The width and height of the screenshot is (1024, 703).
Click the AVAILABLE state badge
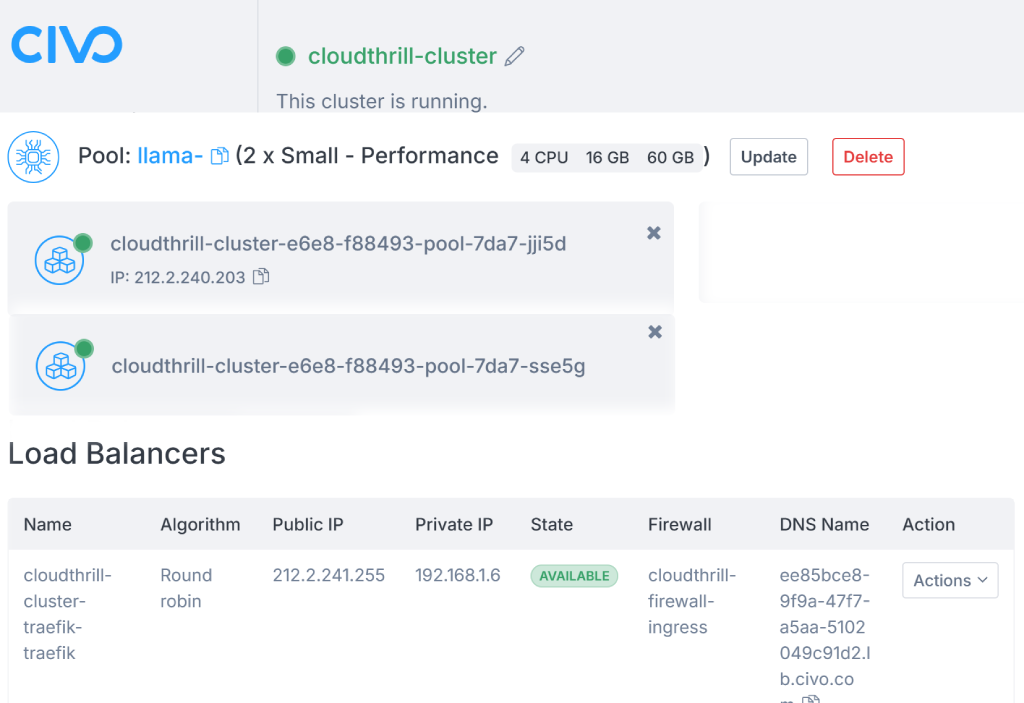click(574, 576)
